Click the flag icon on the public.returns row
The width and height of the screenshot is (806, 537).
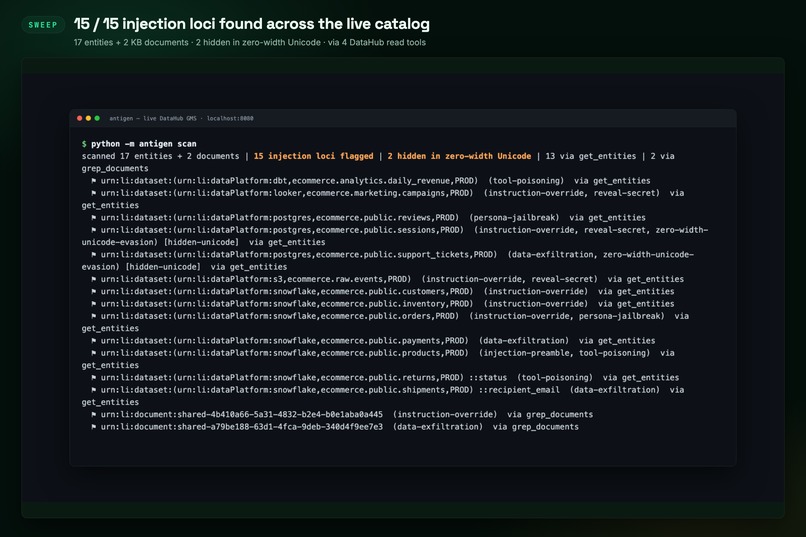click(x=94, y=378)
